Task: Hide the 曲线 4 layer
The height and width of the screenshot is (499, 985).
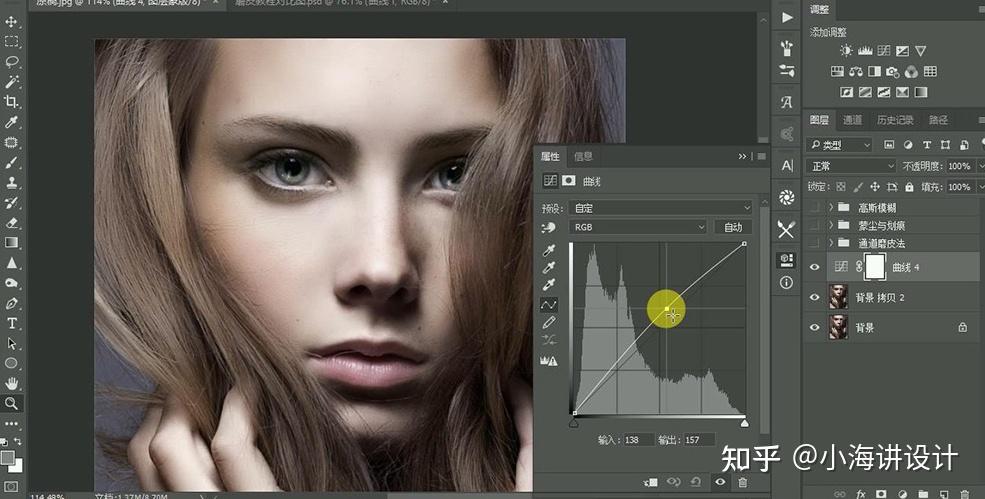Action: [815, 267]
